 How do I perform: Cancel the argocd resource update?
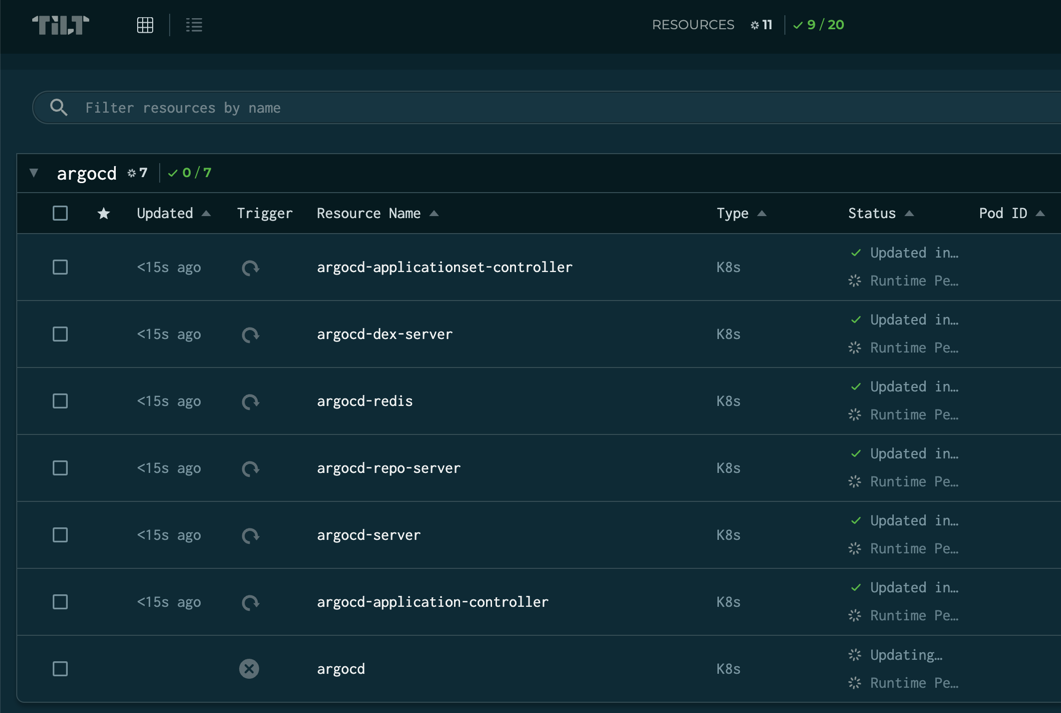click(249, 669)
